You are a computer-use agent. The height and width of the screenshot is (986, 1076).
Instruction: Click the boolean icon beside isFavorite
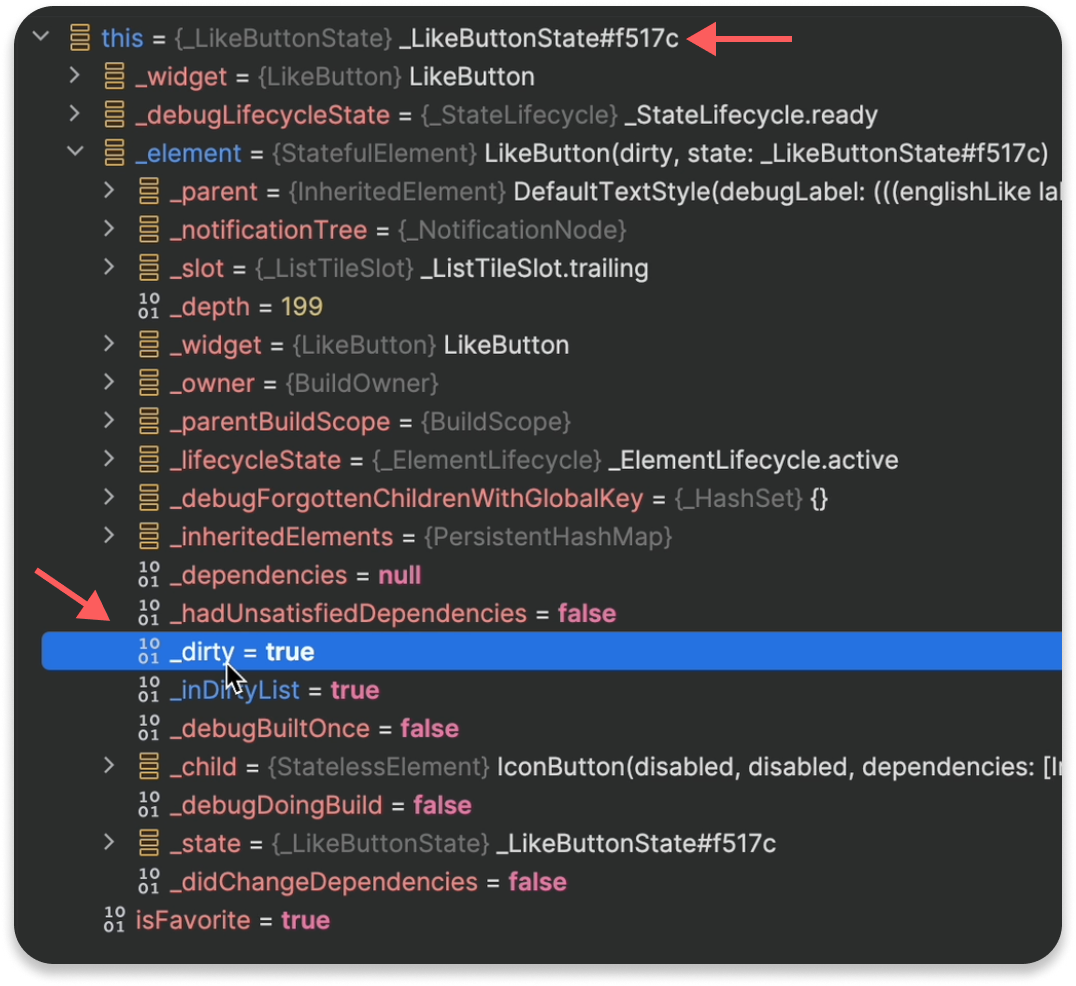[x=114, y=920]
